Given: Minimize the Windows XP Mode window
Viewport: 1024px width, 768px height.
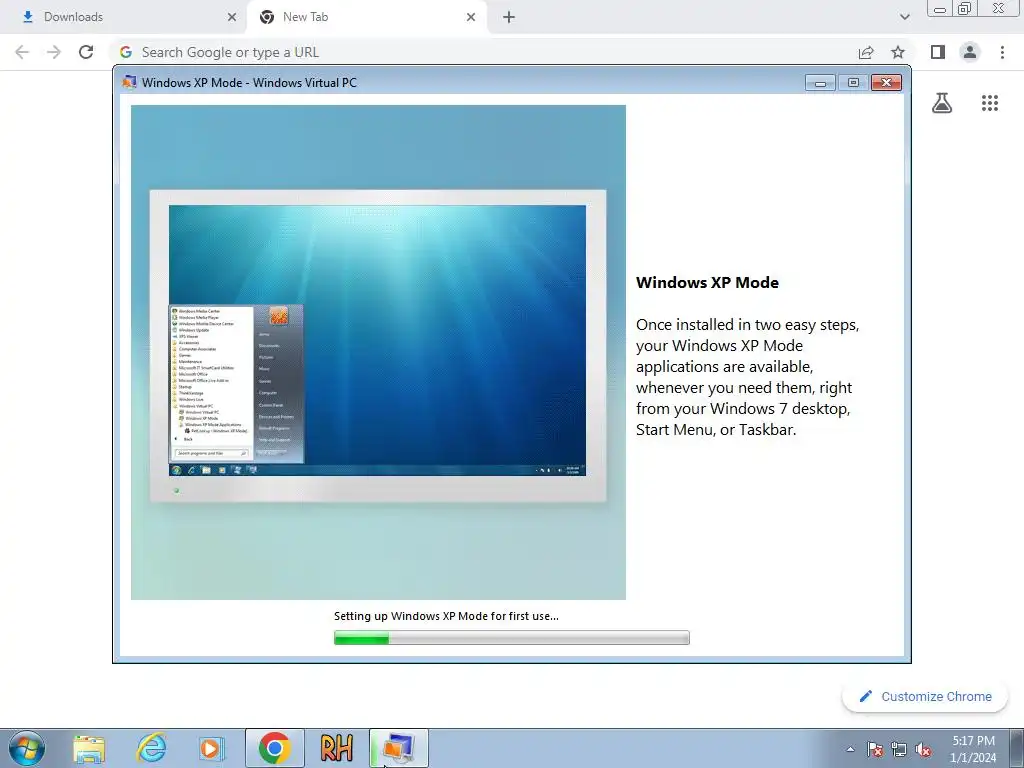Looking at the screenshot, I should coord(820,82).
